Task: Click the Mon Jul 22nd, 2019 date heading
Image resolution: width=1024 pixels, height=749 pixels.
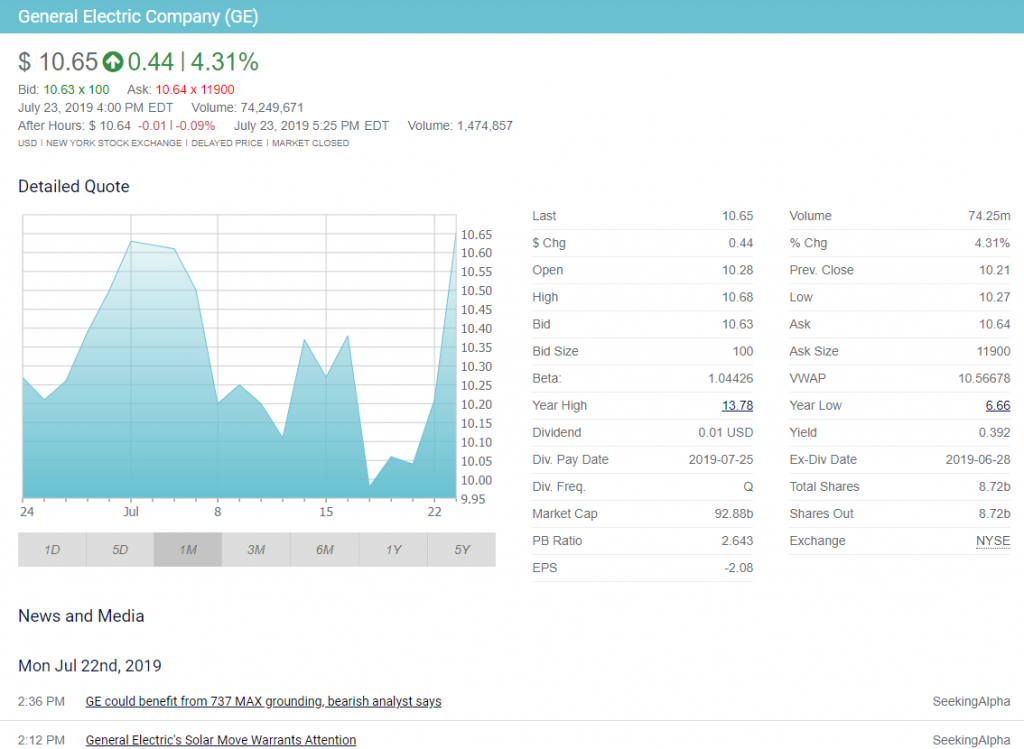Action: coord(89,665)
